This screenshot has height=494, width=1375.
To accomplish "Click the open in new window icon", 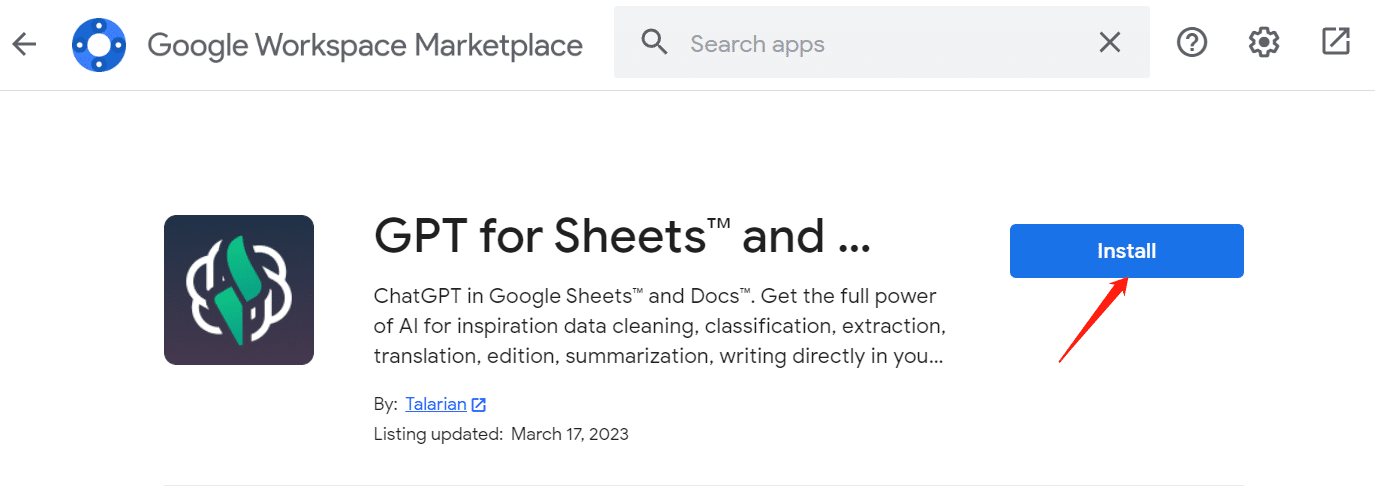I will (1336, 42).
